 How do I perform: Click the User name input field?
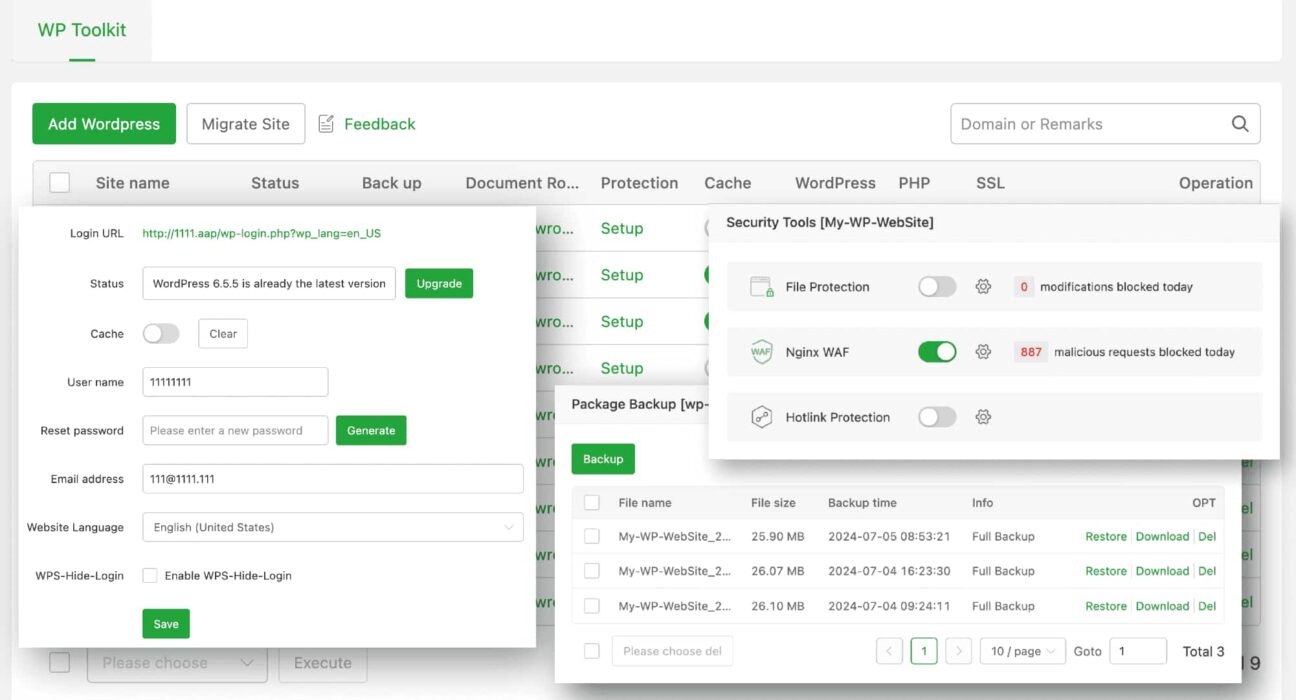pos(235,382)
